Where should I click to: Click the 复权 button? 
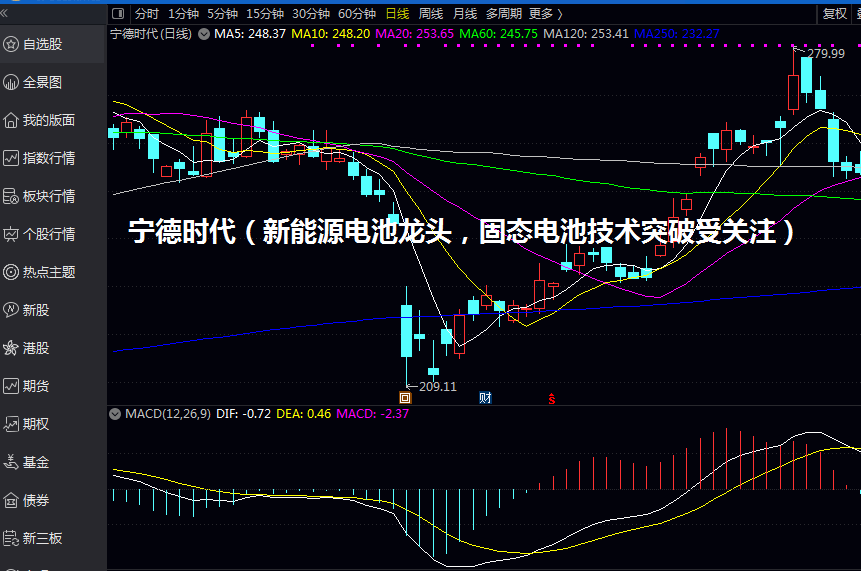pos(835,14)
